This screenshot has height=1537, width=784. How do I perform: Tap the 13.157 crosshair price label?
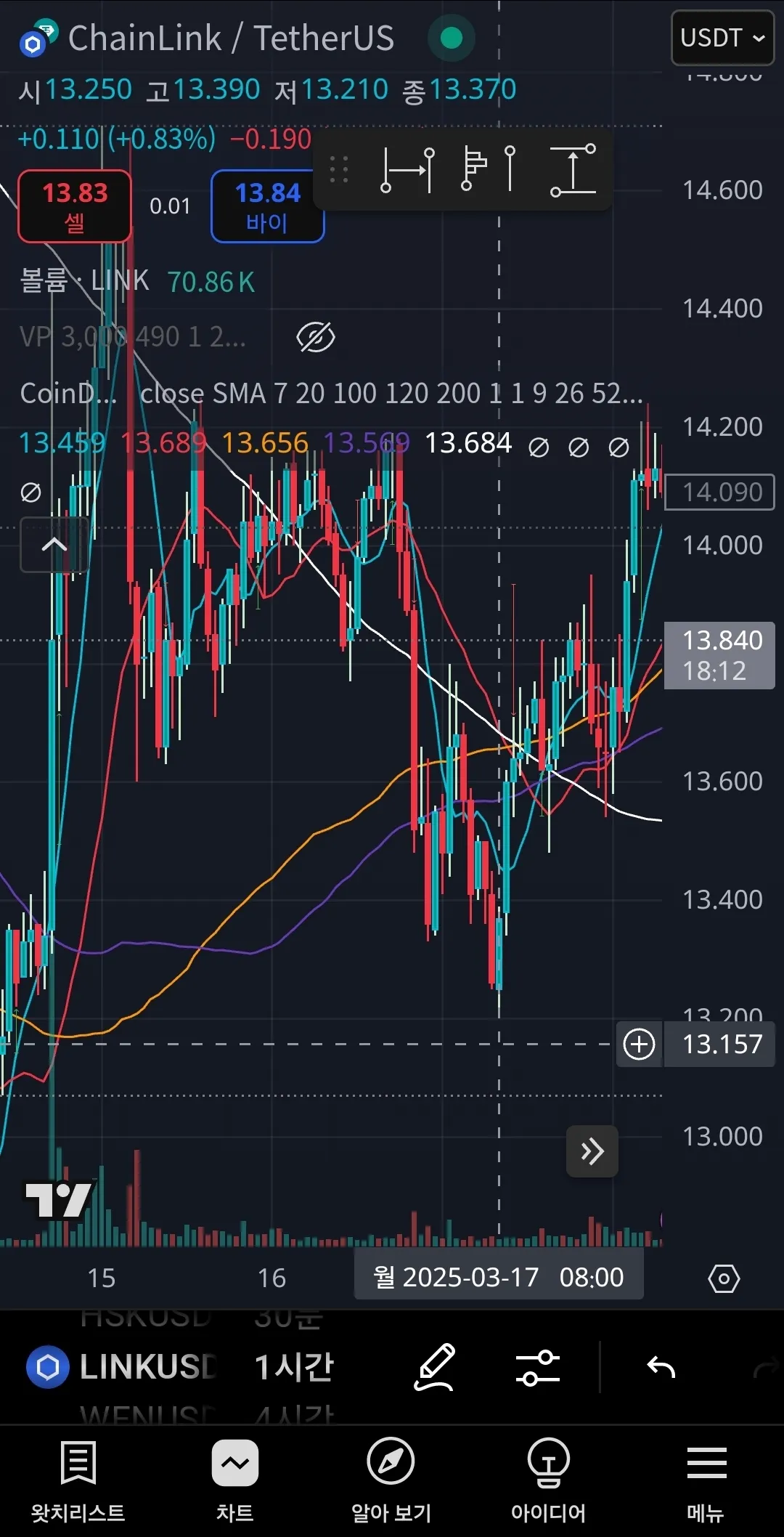click(x=719, y=1045)
